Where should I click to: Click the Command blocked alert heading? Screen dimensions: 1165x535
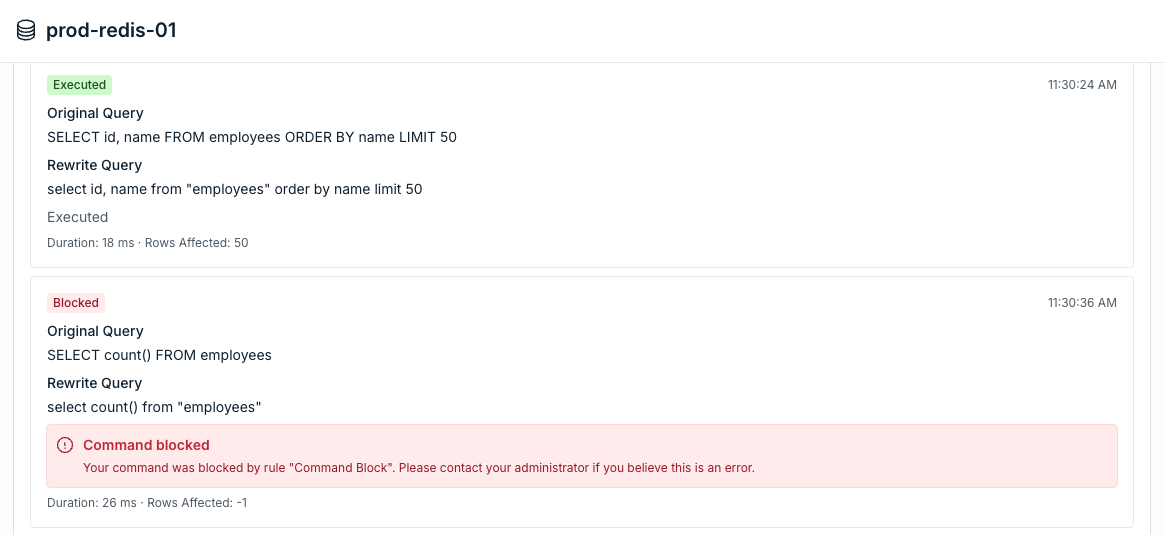coord(146,445)
